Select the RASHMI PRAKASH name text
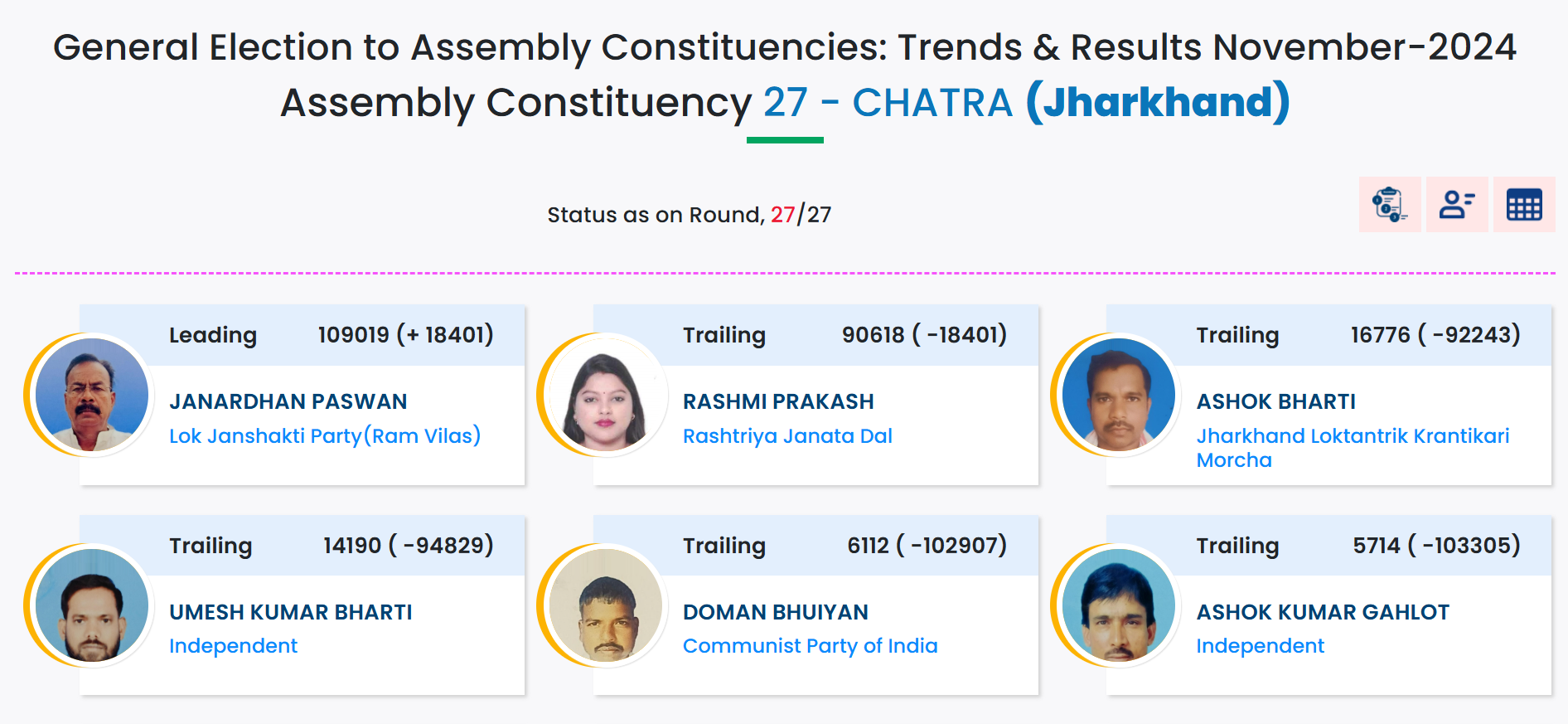1568x724 pixels. point(778,401)
